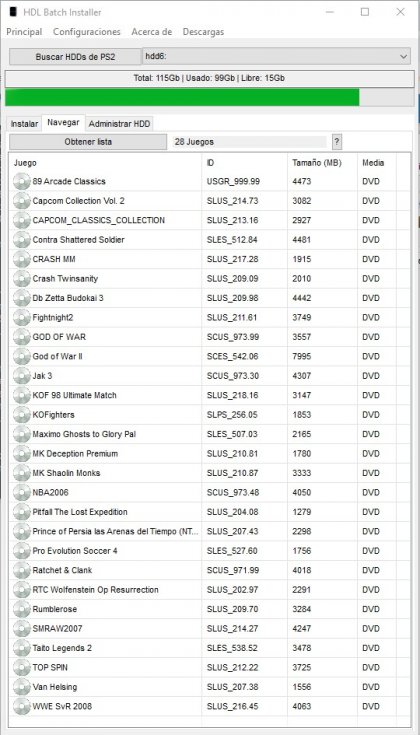
Task: Click the disc icon beside 89 Arcade Classics
Action: coord(22,181)
